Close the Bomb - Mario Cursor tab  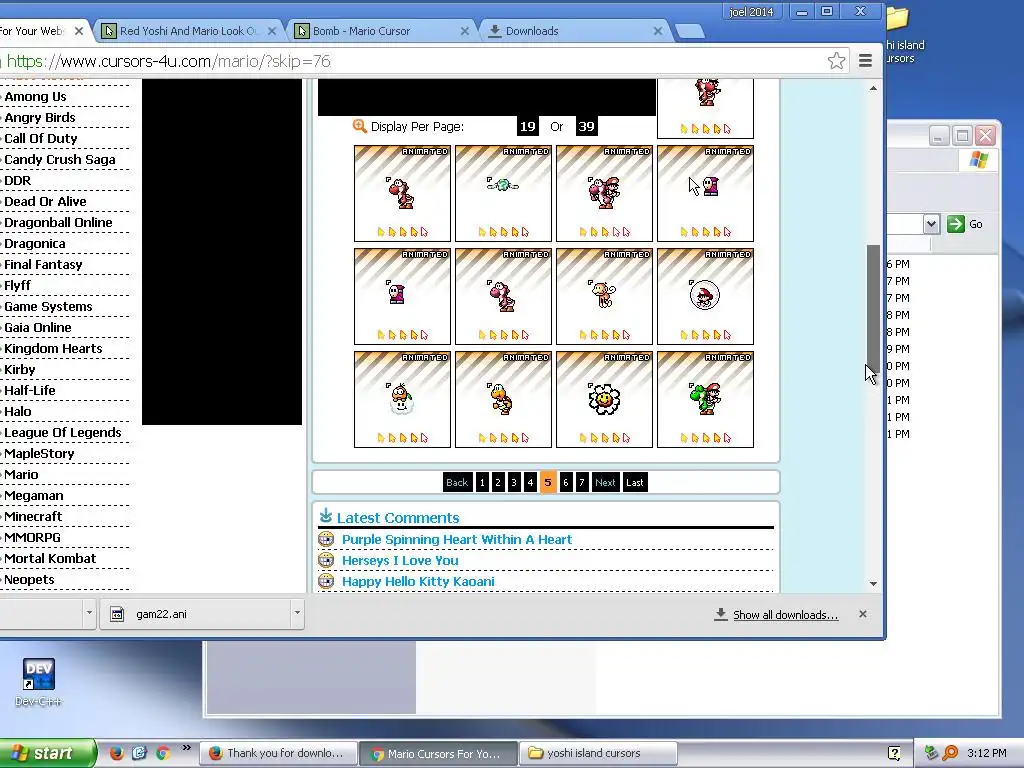[464, 31]
